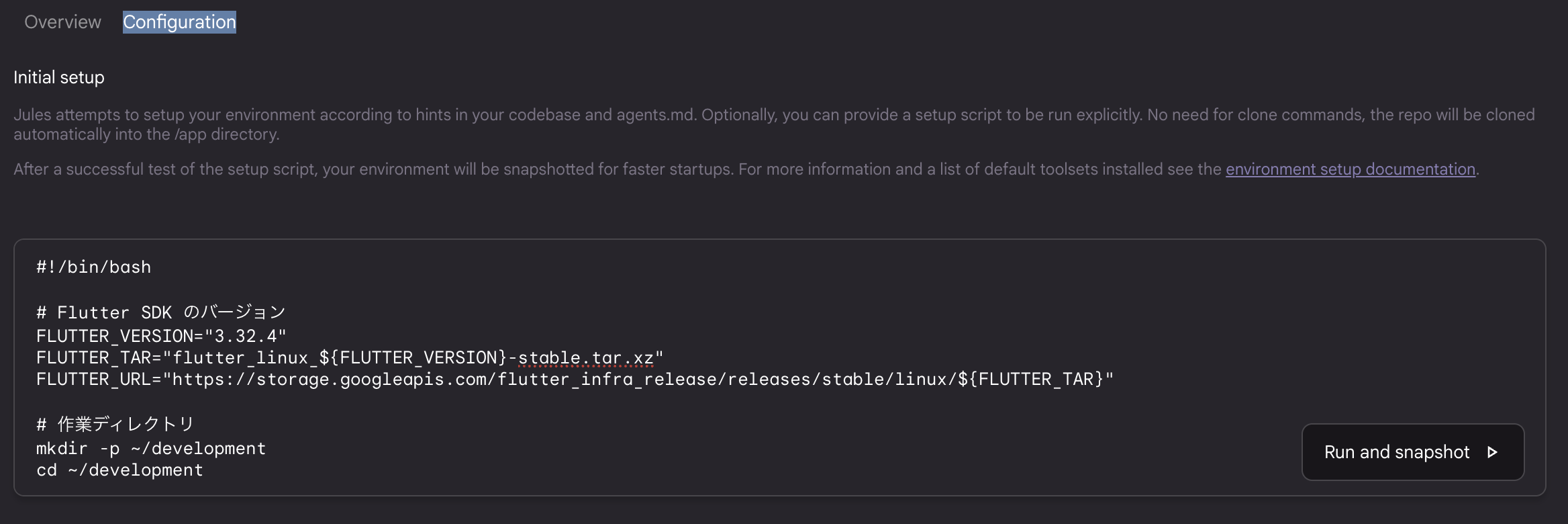Click the FLUTTER_VERSION="3.32.4" line
This screenshot has width=1568, height=524.
pos(161,336)
